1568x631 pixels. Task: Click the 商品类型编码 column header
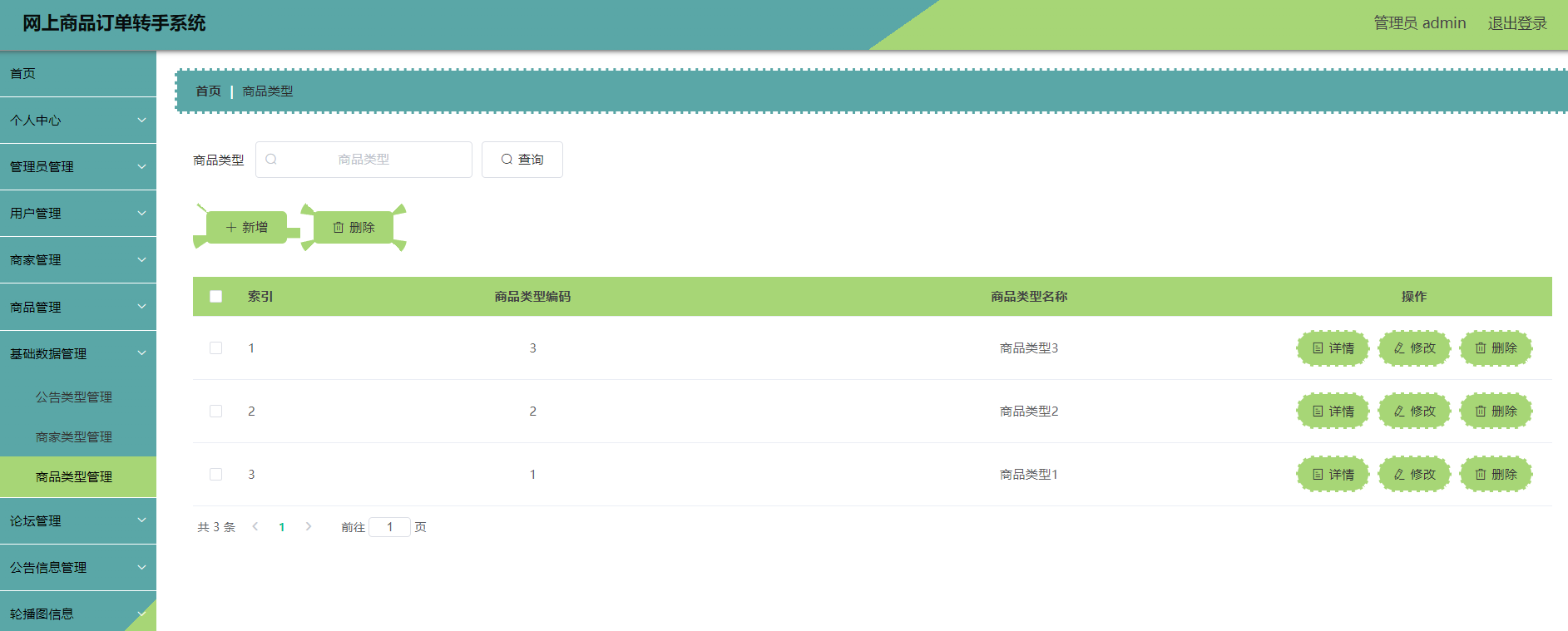532,297
